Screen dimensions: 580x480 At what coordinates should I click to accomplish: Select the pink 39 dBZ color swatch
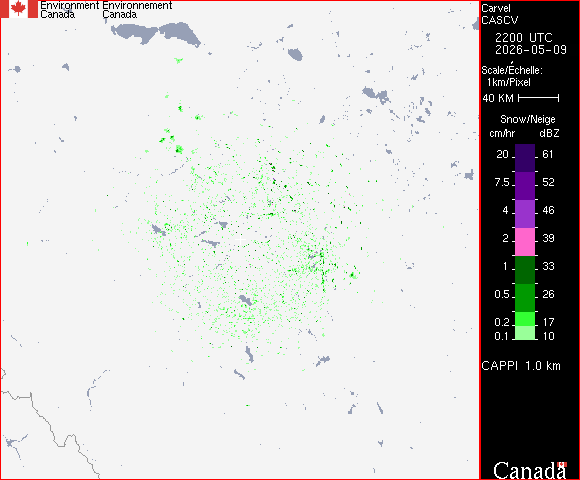click(x=525, y=242)
